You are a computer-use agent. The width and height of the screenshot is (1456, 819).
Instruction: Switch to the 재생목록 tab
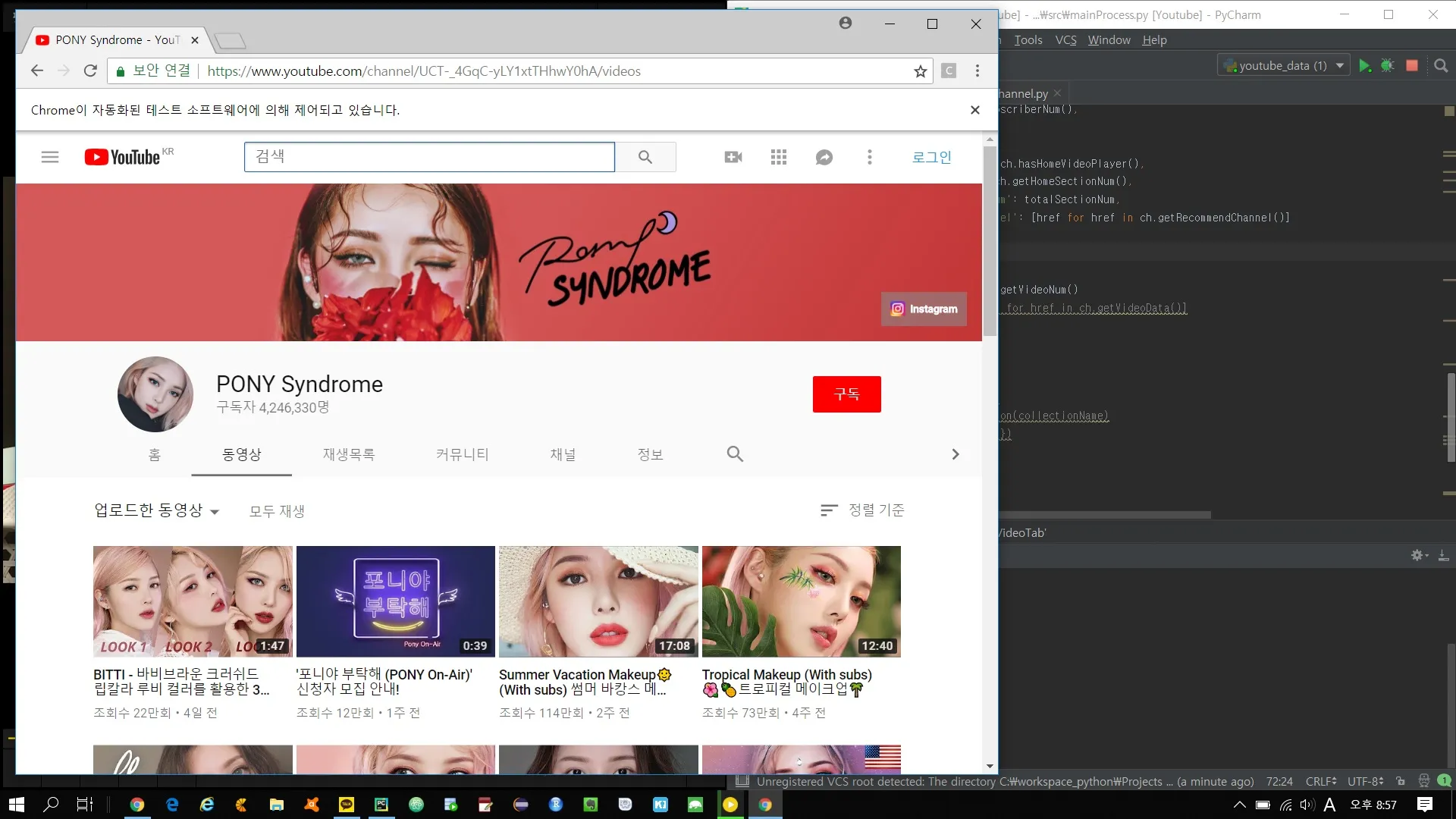pyautogui.click(x=349, y=454)
